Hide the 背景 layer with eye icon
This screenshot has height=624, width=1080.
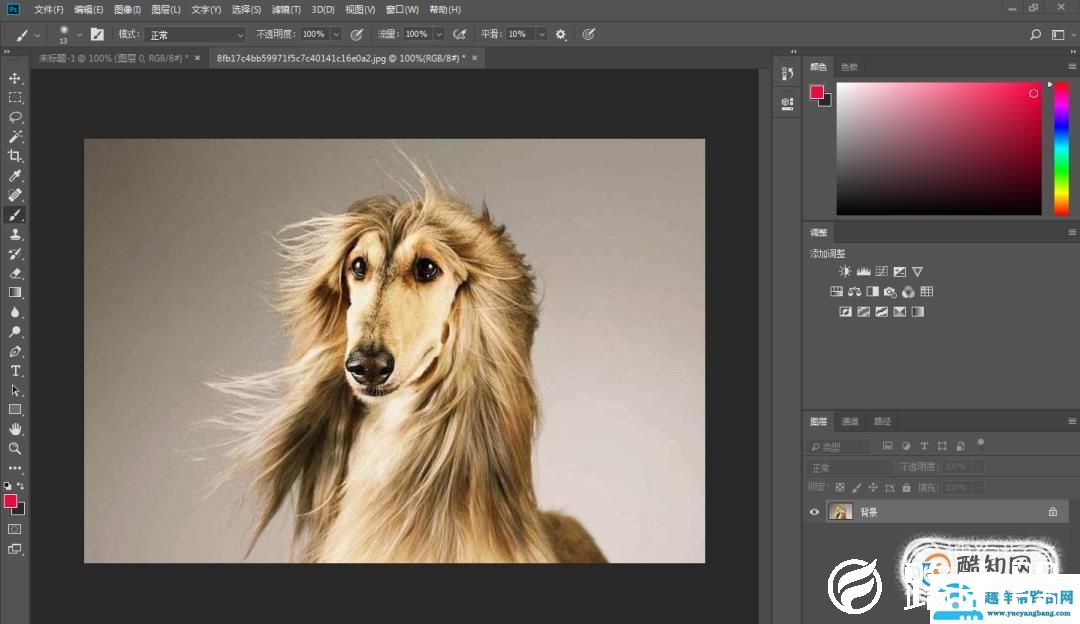pyautogui.click(x=814, y=512)
